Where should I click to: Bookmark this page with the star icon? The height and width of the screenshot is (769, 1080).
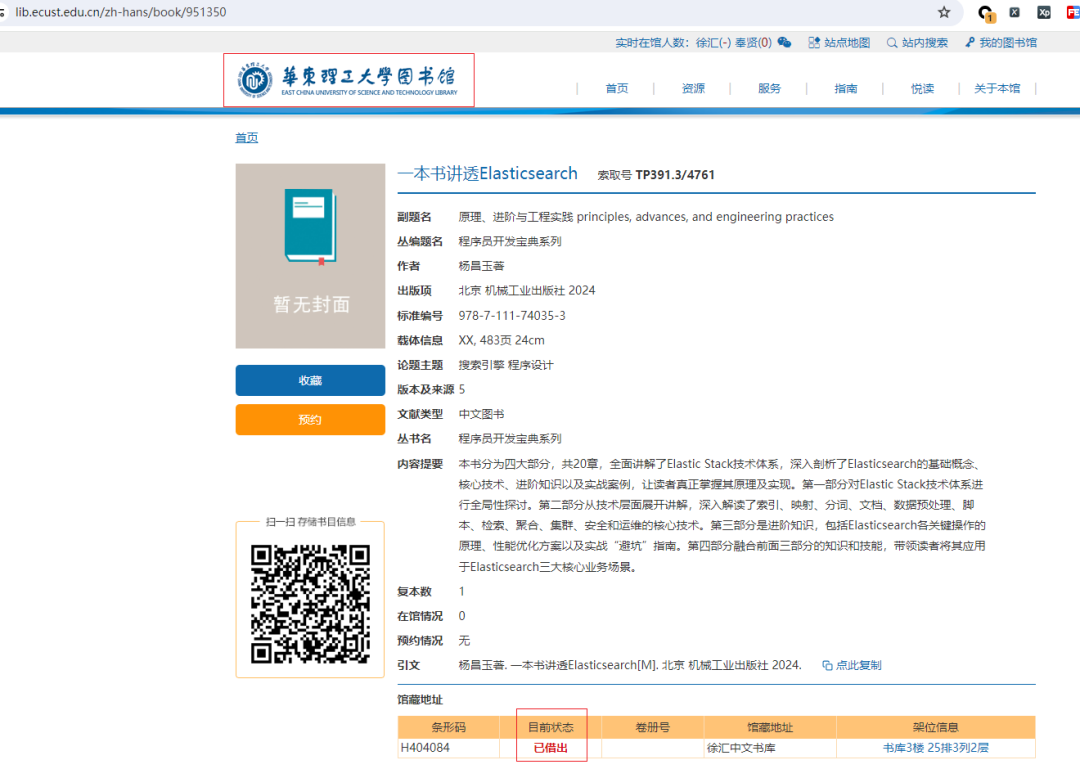[x=944, y=12]
